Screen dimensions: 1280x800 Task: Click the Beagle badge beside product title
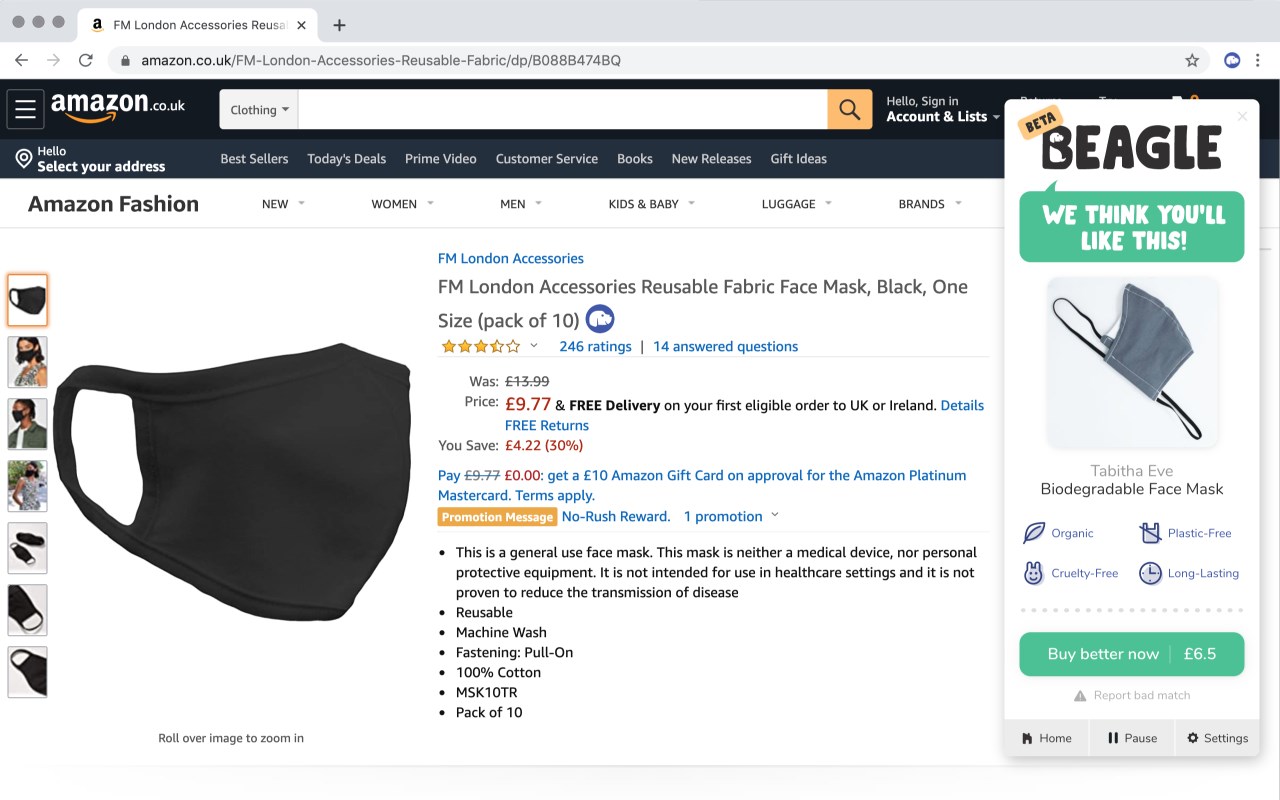(600, 319)
